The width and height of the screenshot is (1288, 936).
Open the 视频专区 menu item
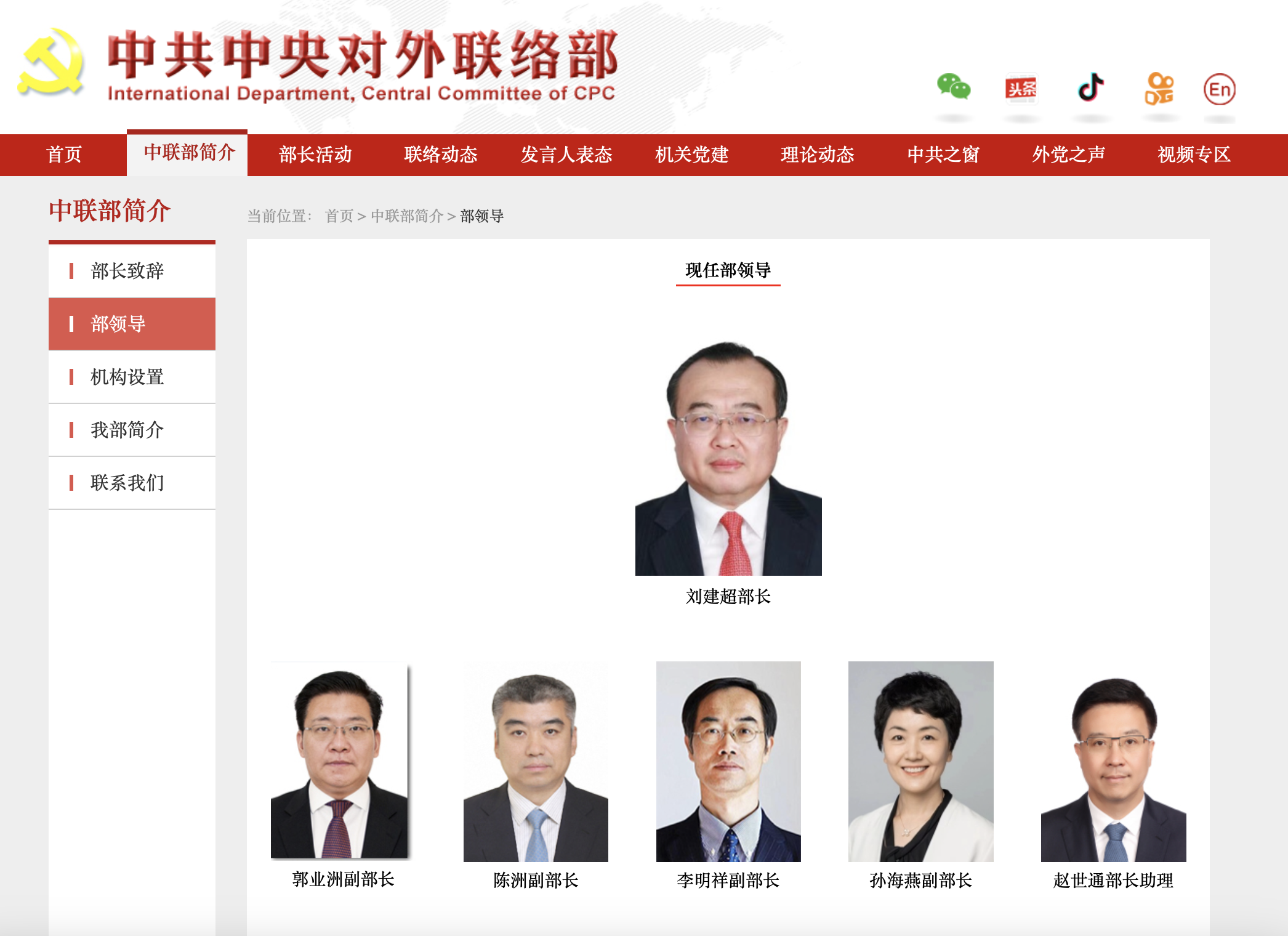pos(1194,155)
